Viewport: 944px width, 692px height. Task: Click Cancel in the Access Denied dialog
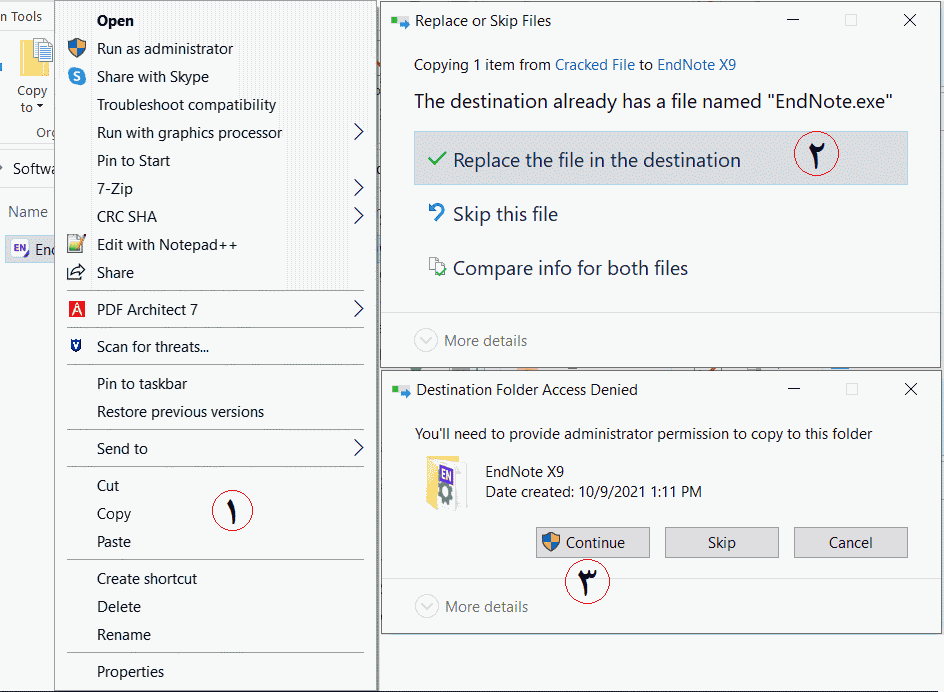point(851,543)
